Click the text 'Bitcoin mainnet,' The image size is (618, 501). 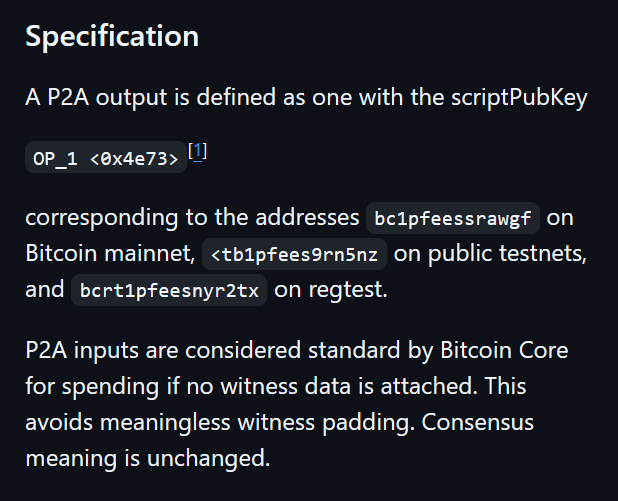click(110, 253)
